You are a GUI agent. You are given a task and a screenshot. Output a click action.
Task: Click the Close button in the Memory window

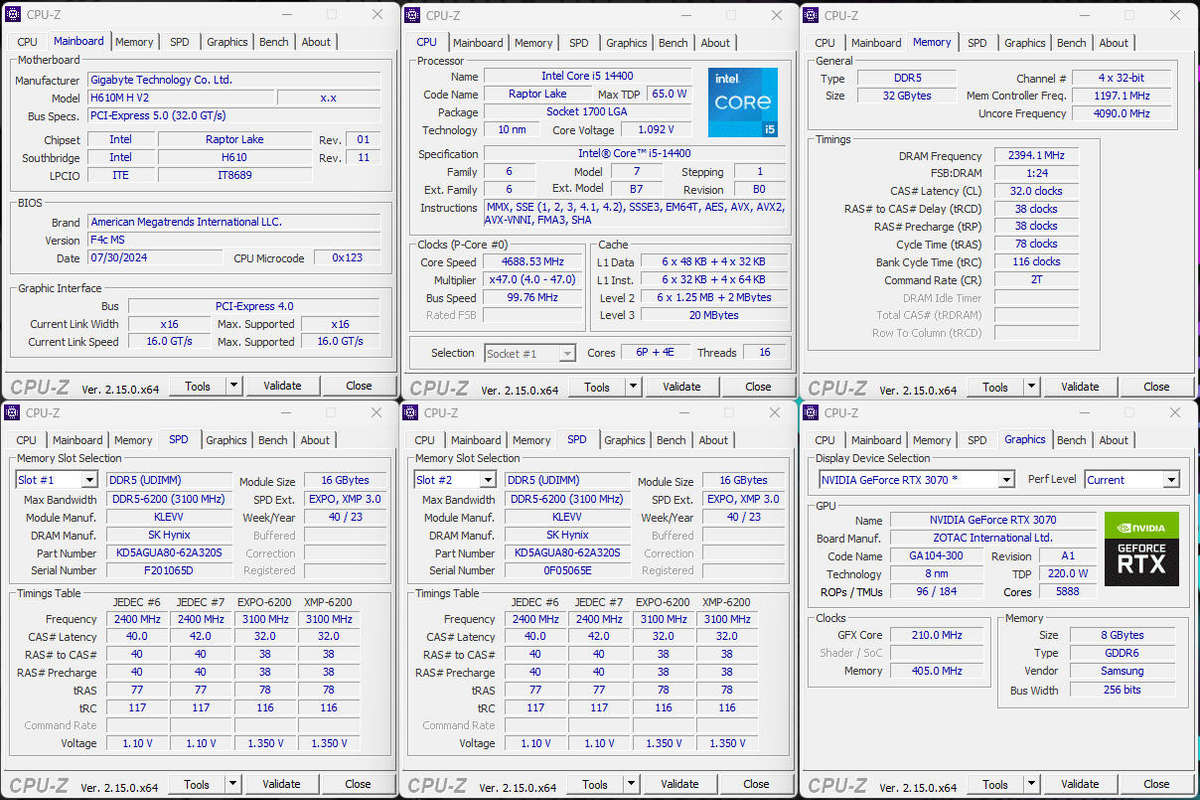1156,386
